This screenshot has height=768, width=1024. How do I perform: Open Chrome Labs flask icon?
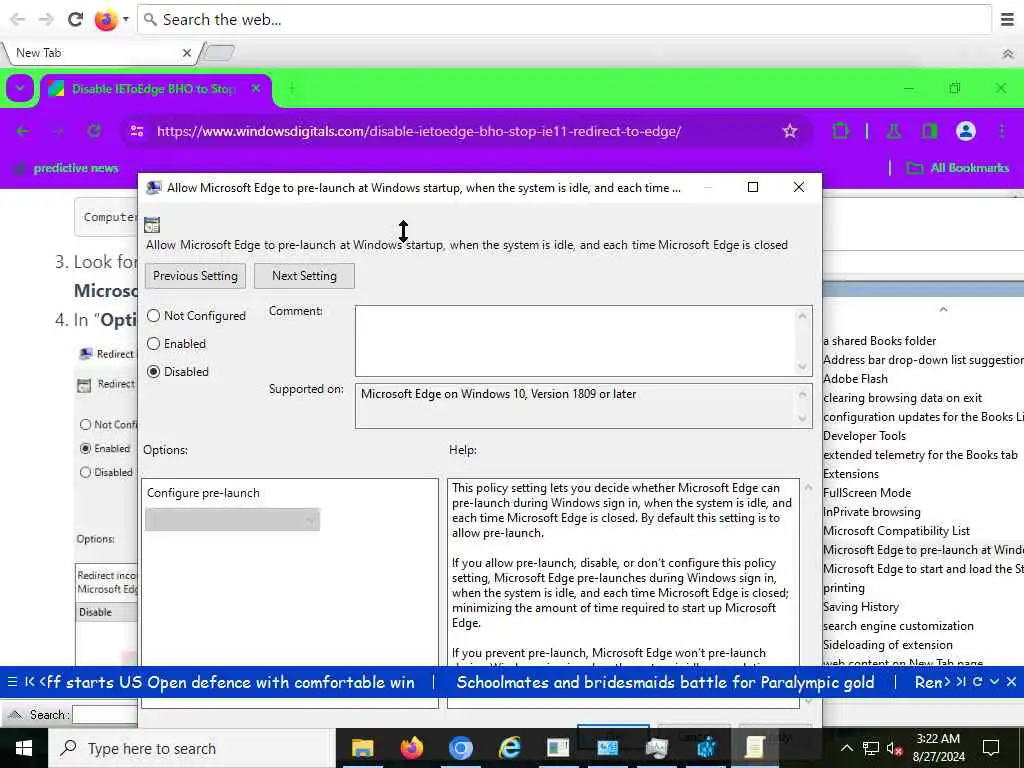pos(893,131)
